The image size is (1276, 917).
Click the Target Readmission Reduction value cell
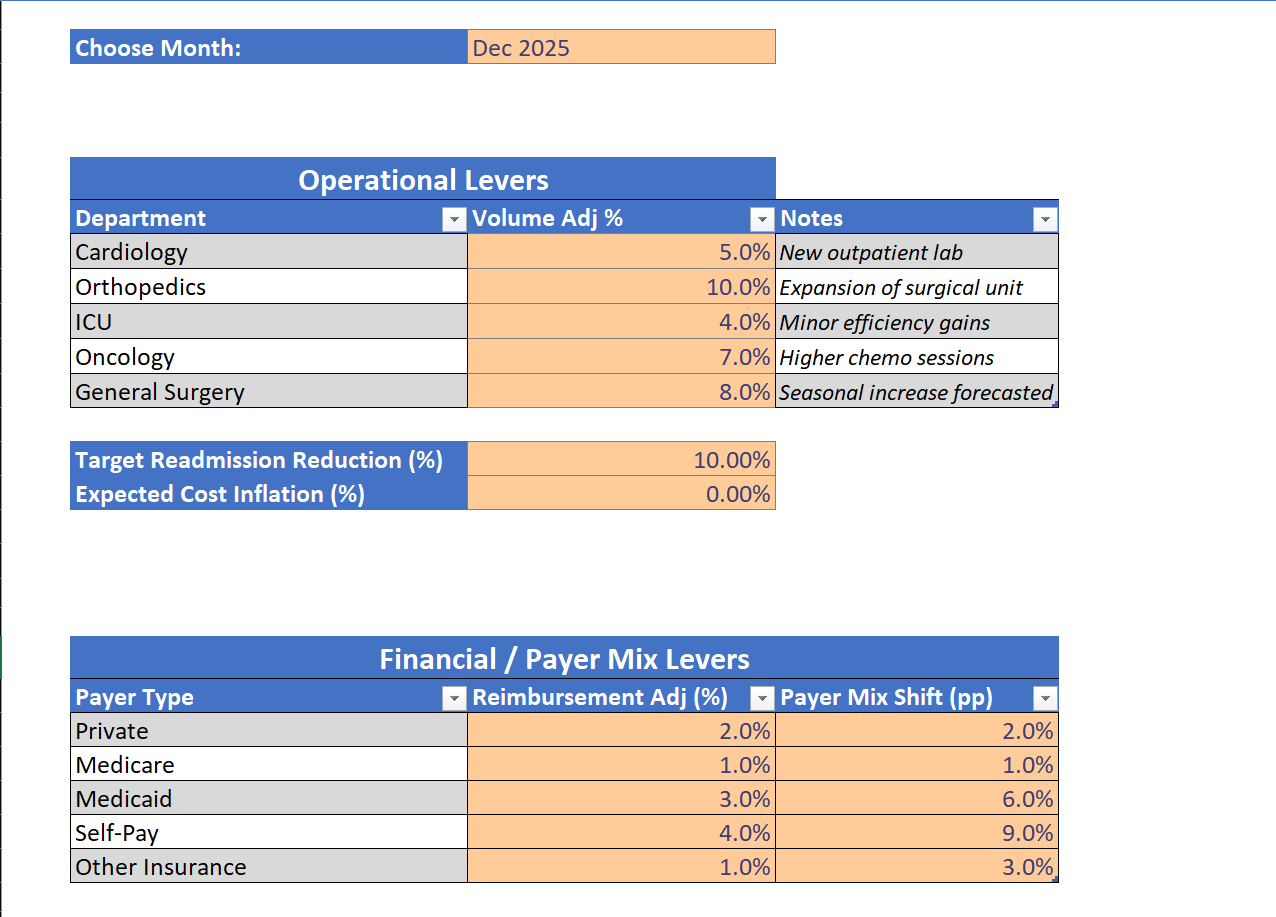(x=620, y=460)
